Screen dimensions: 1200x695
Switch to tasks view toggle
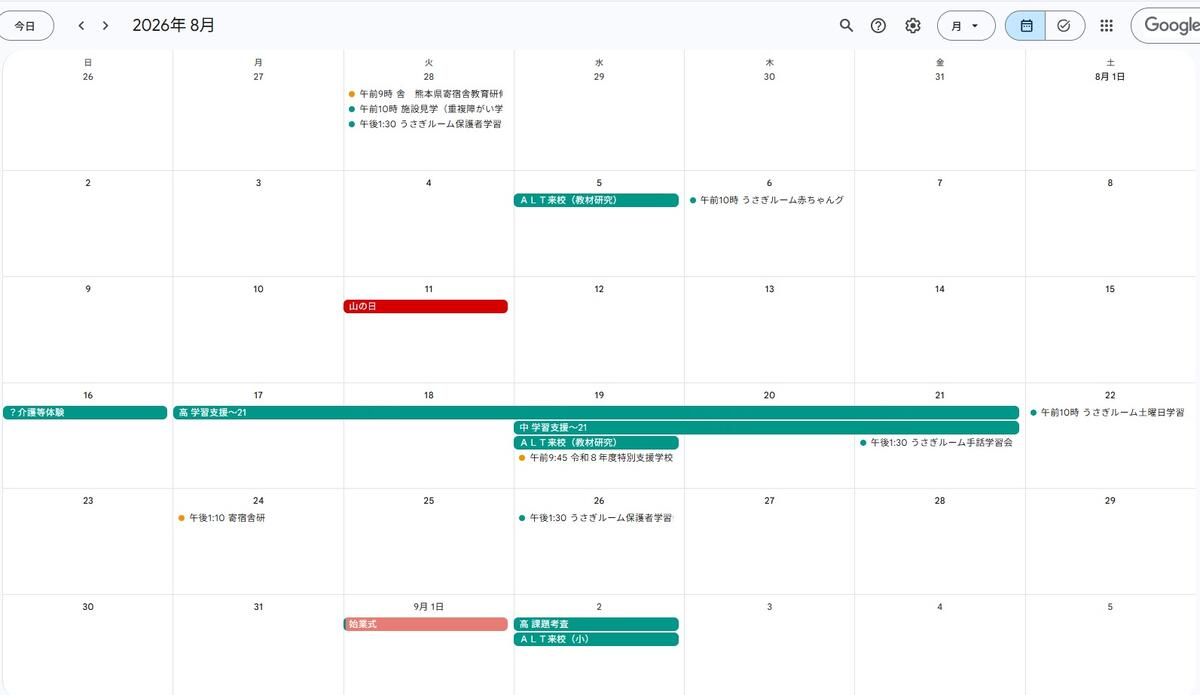click(x=1065, y=26)
